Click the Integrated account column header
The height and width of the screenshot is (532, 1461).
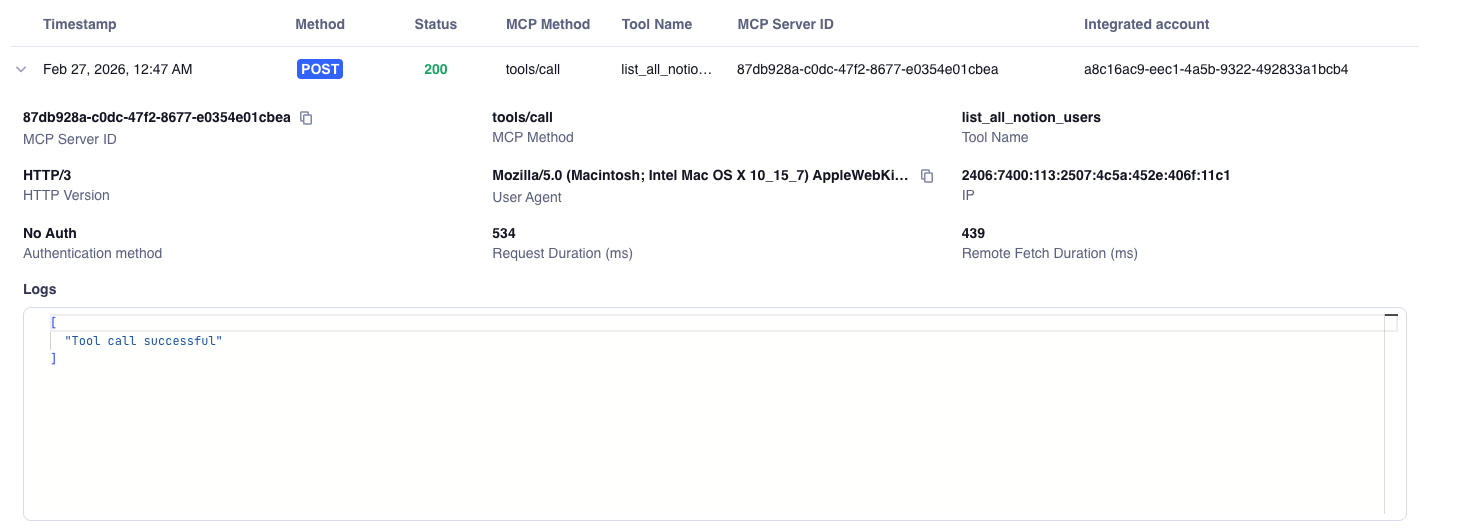click(1146, 24)
